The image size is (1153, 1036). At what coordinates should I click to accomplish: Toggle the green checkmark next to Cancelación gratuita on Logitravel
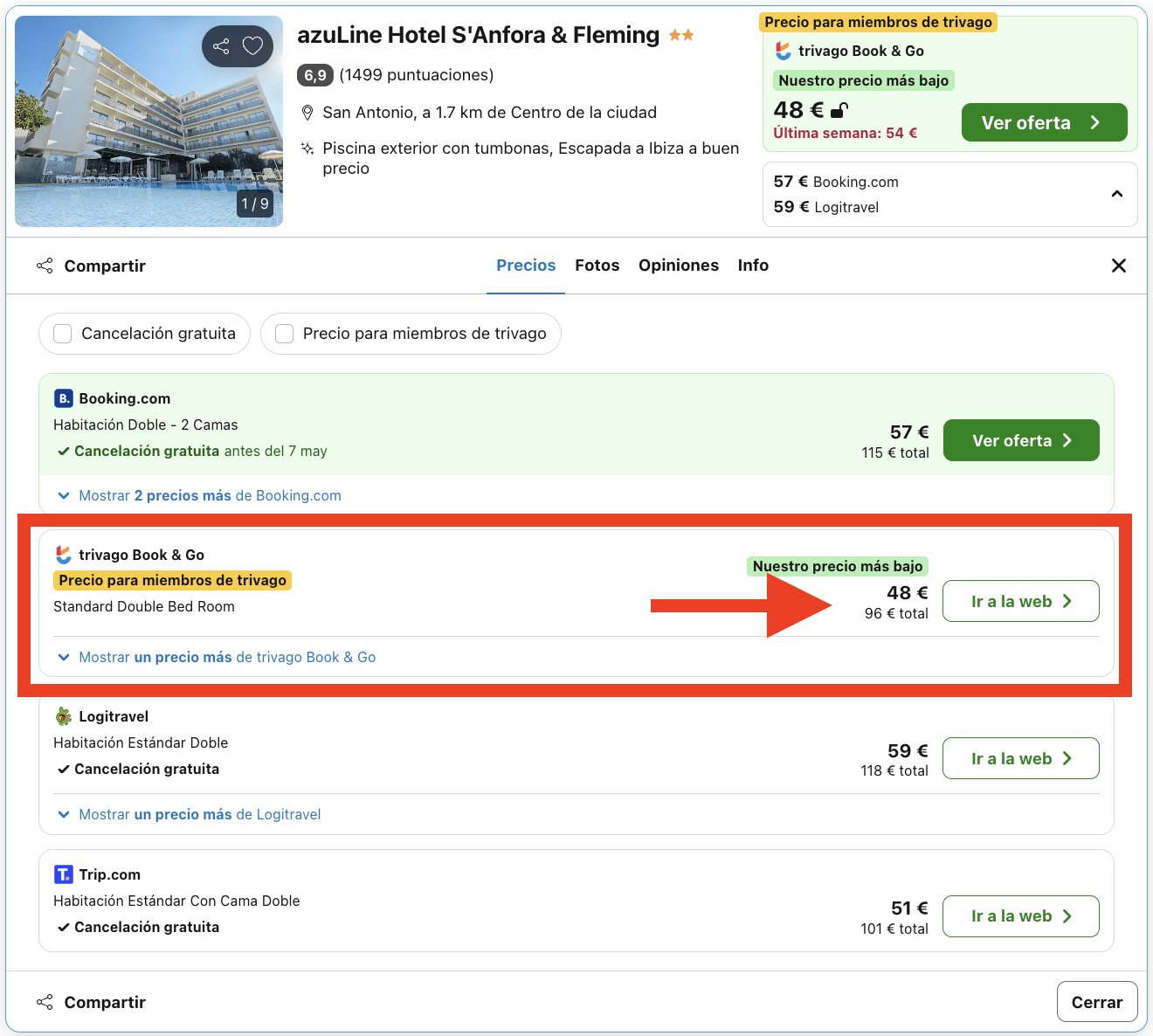coord(63,769)
